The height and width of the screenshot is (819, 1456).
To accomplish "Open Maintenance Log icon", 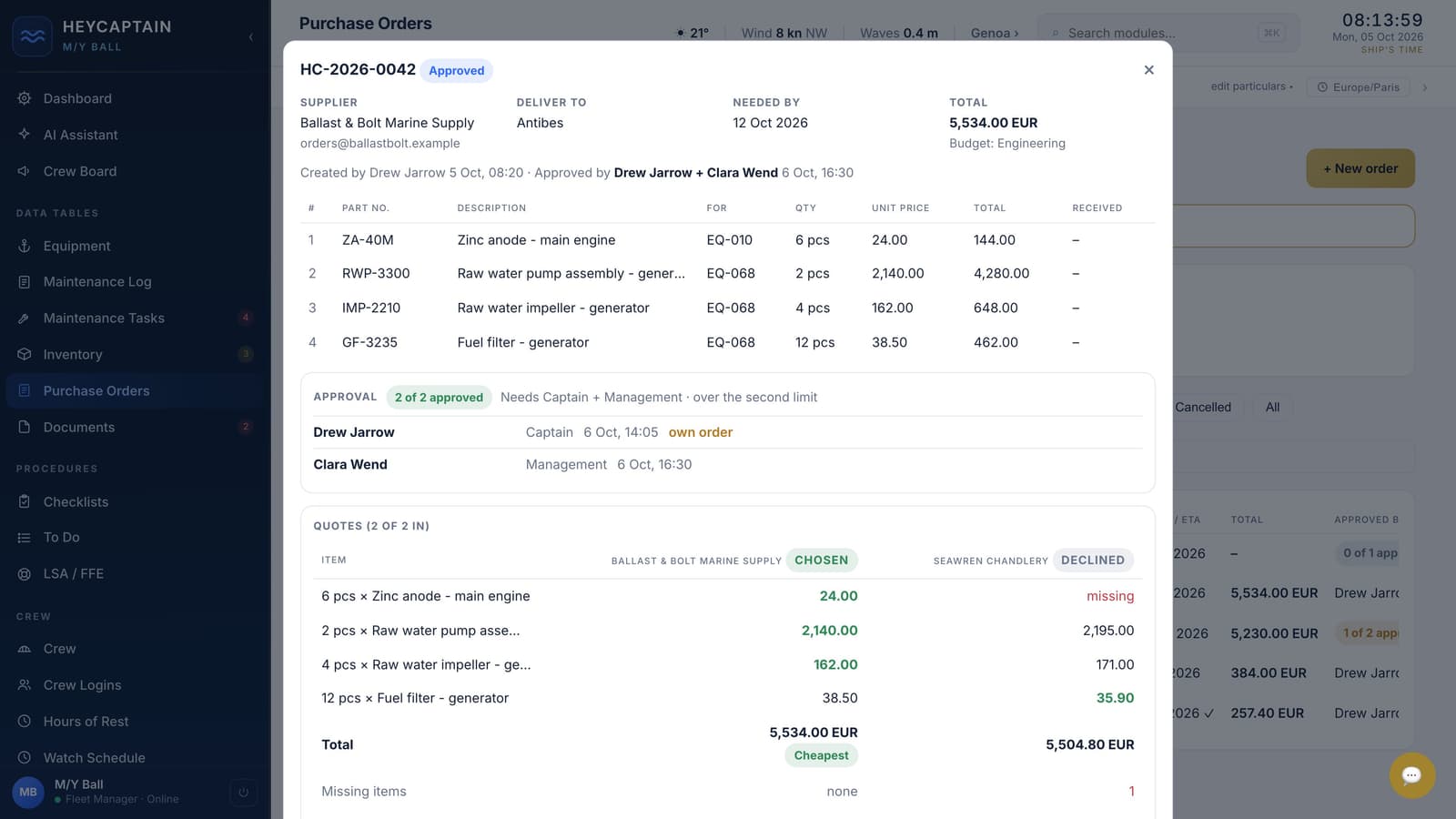I will point(25,282).
